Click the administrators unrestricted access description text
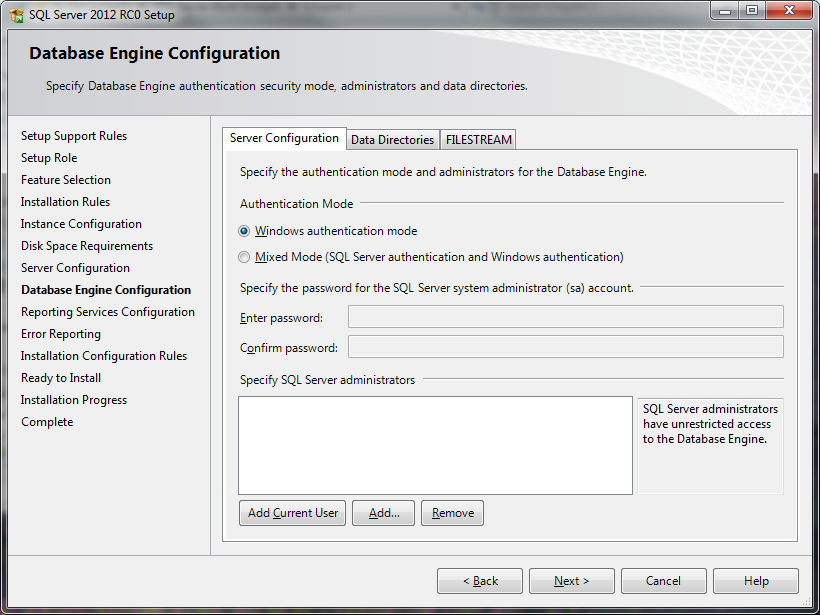820x615 pixels. click(710, 424)
